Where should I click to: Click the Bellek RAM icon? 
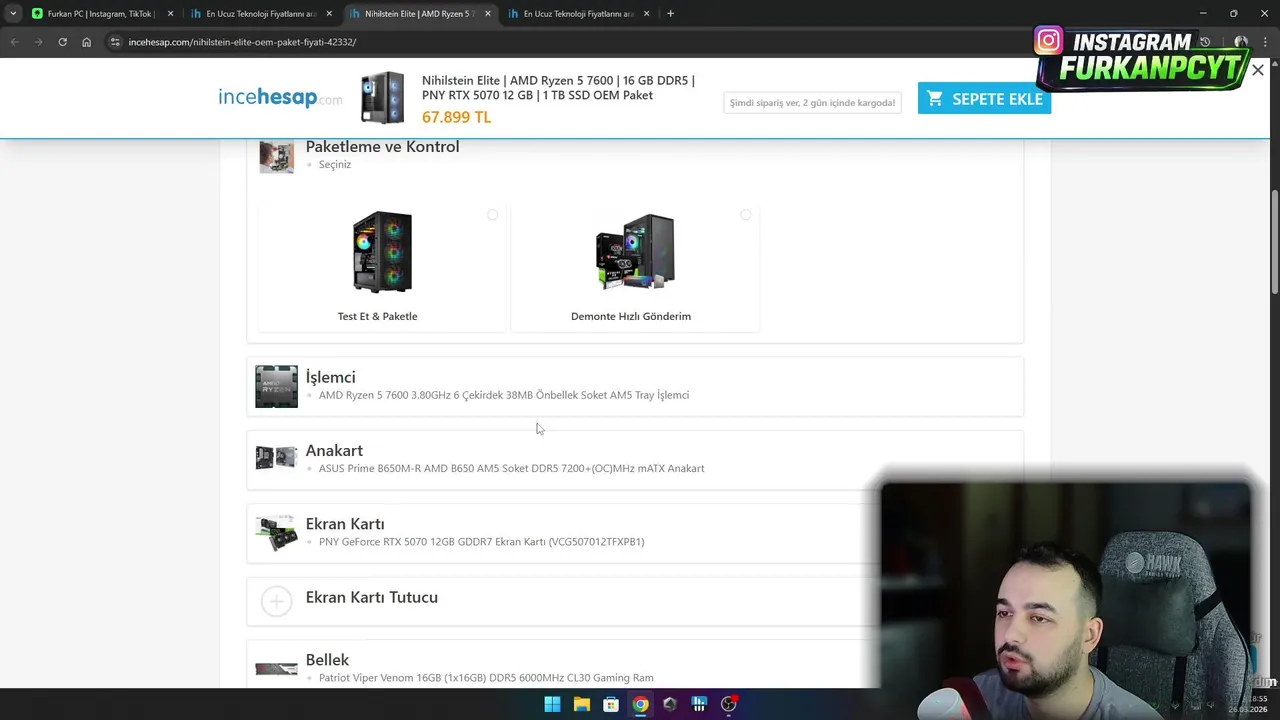276,669
